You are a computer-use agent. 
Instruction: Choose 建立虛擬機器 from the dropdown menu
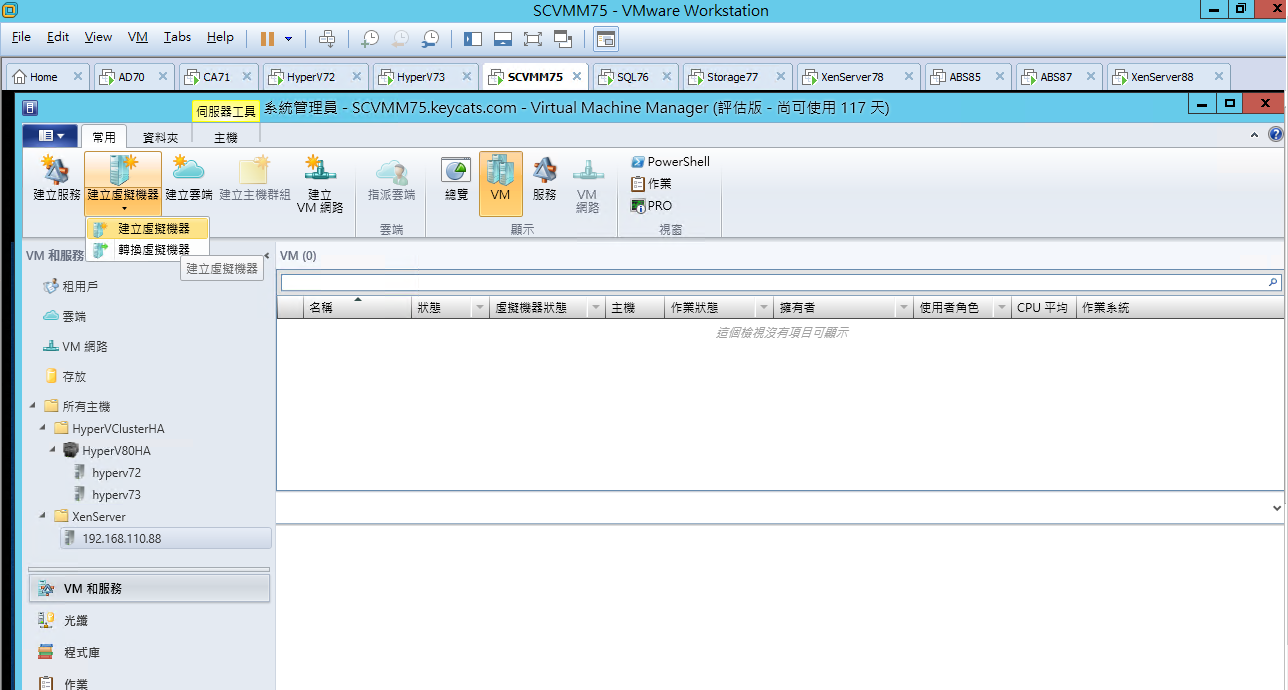(147, 229)
